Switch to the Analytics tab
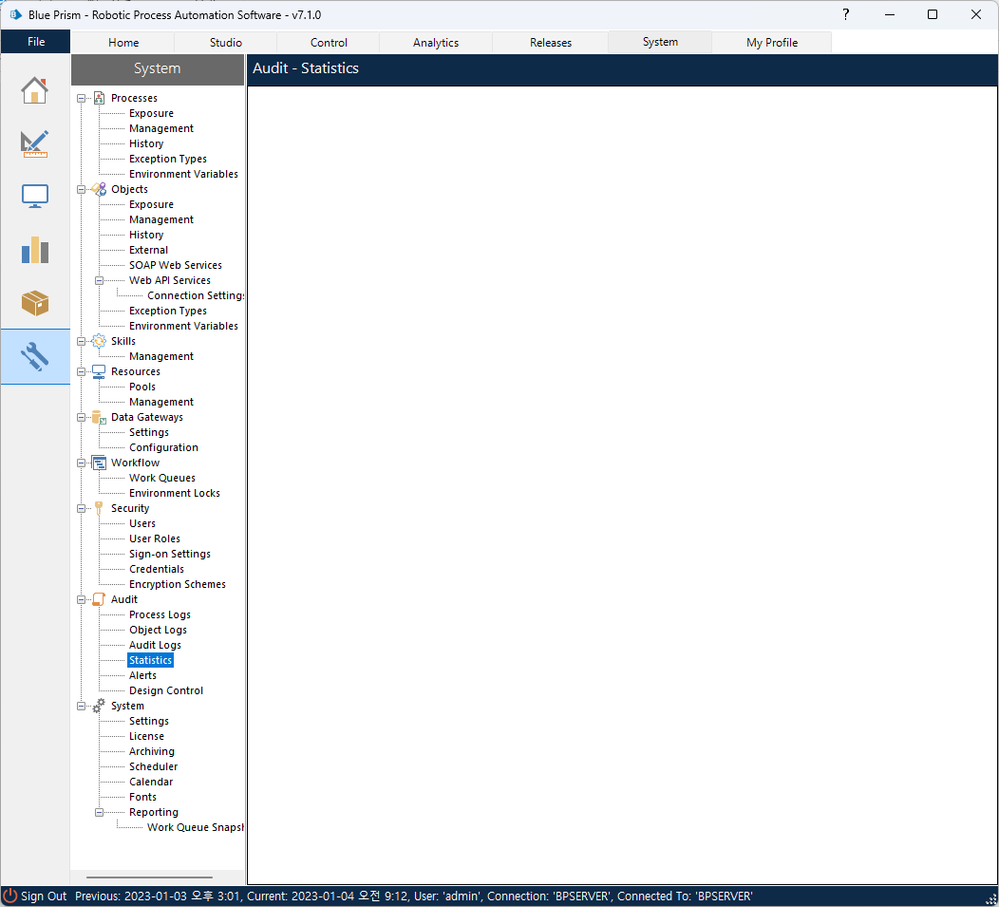Screen dimensions: 999x907 [x=436, y=43]
